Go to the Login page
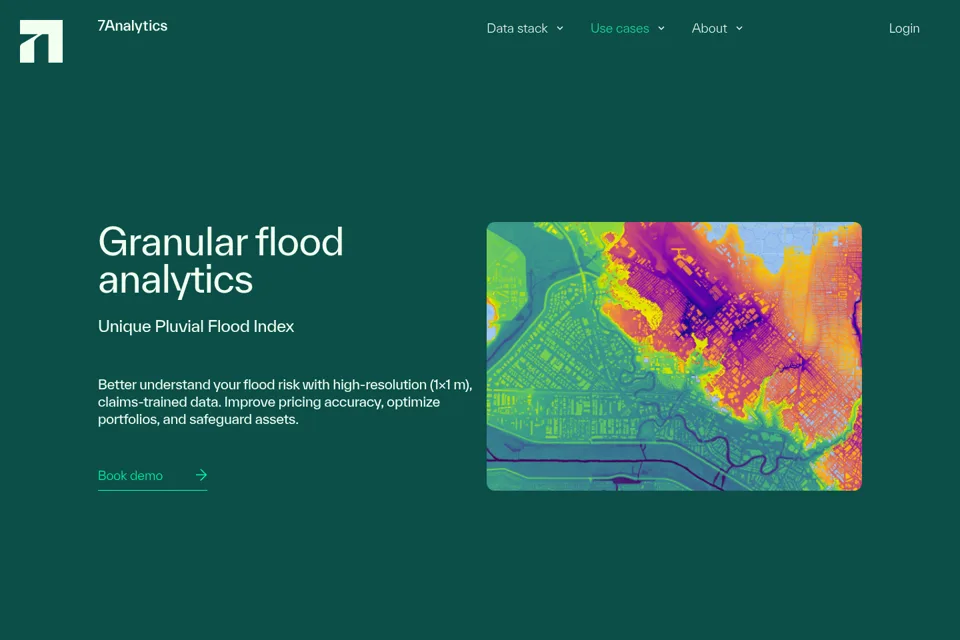The image size is (960, 640). pyautogui.click(x=904, y=28)
